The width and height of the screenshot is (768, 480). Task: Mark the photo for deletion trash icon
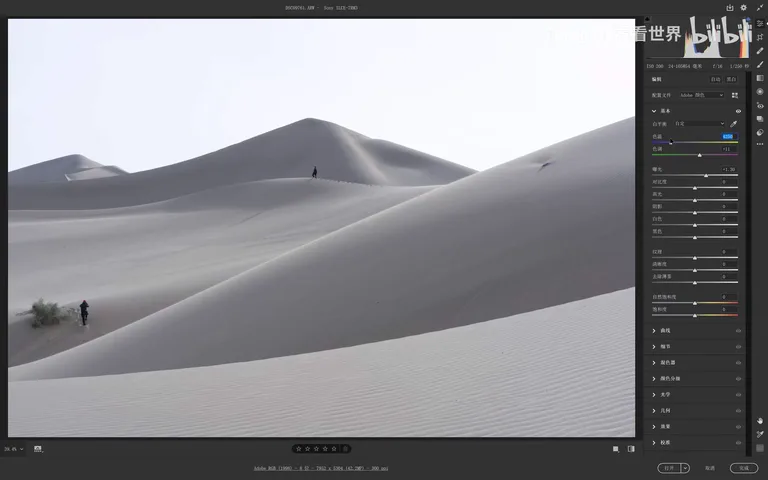click(x=345, y=449)
